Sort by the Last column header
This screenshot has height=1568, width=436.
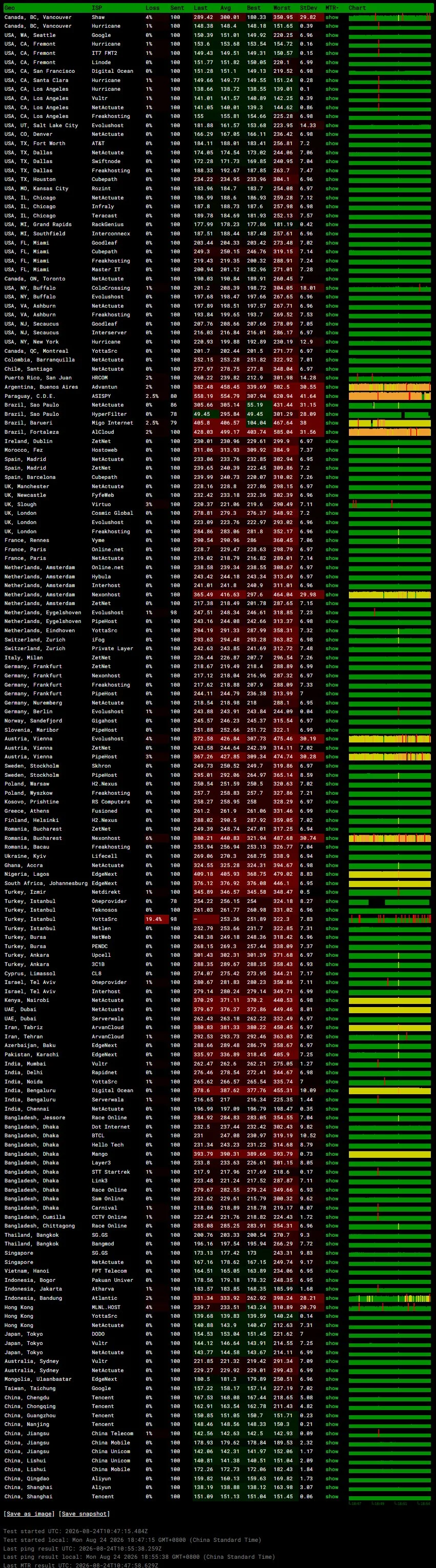[200, 8]
